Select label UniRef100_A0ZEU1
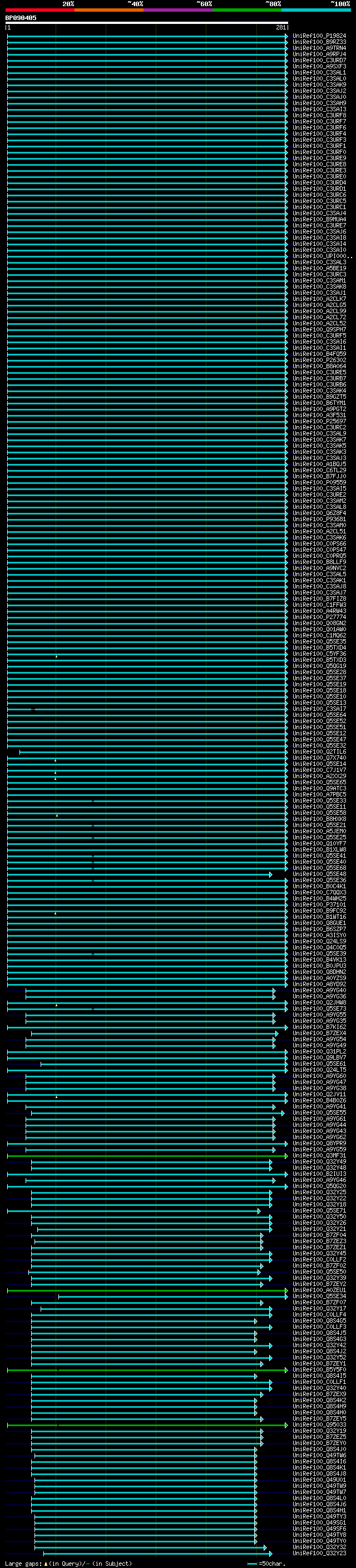 pos(319,1290)
